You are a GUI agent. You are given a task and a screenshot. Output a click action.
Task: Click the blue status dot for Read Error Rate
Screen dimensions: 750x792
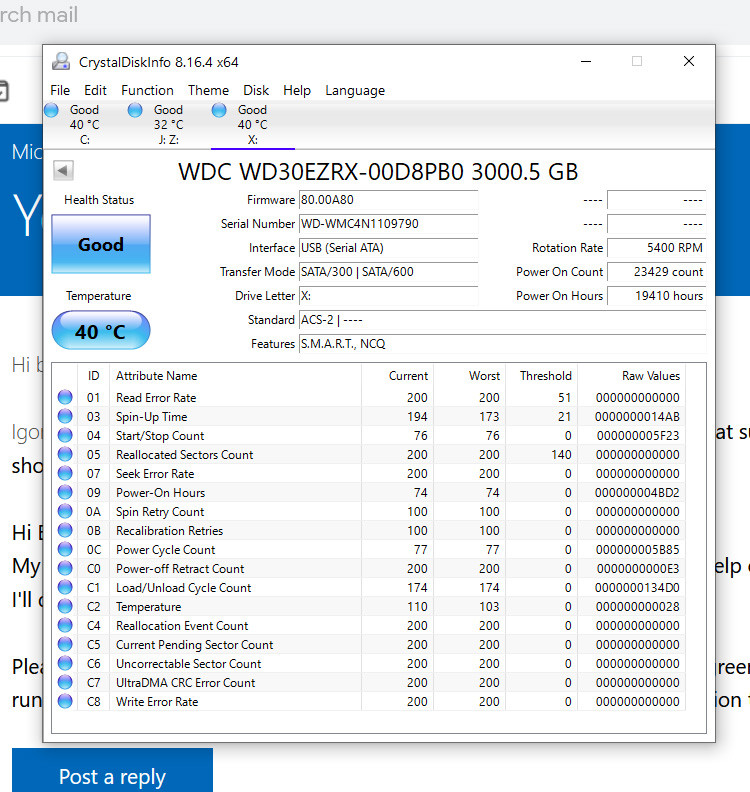[65, 397]
